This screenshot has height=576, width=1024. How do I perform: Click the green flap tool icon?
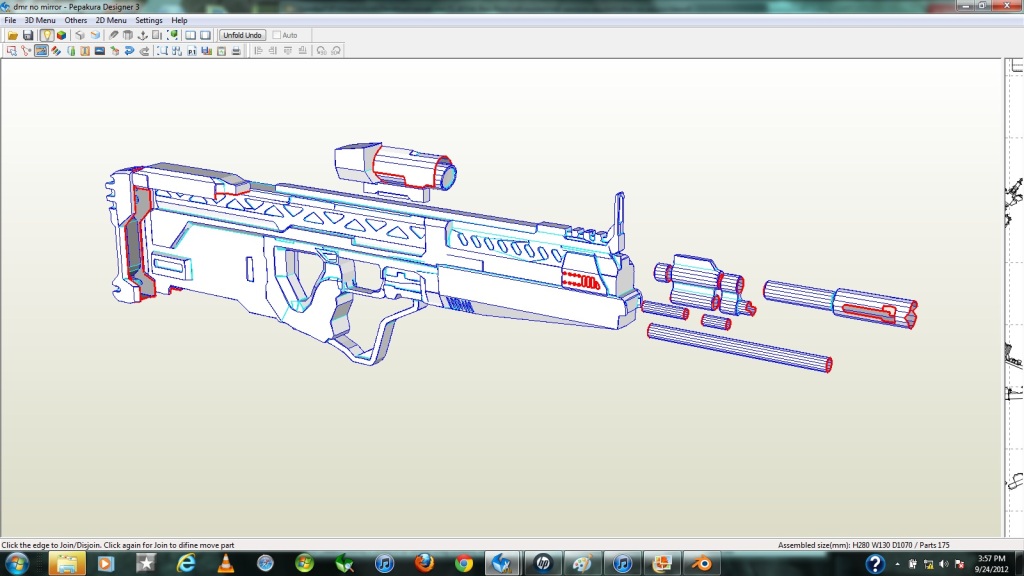(71, 51)
